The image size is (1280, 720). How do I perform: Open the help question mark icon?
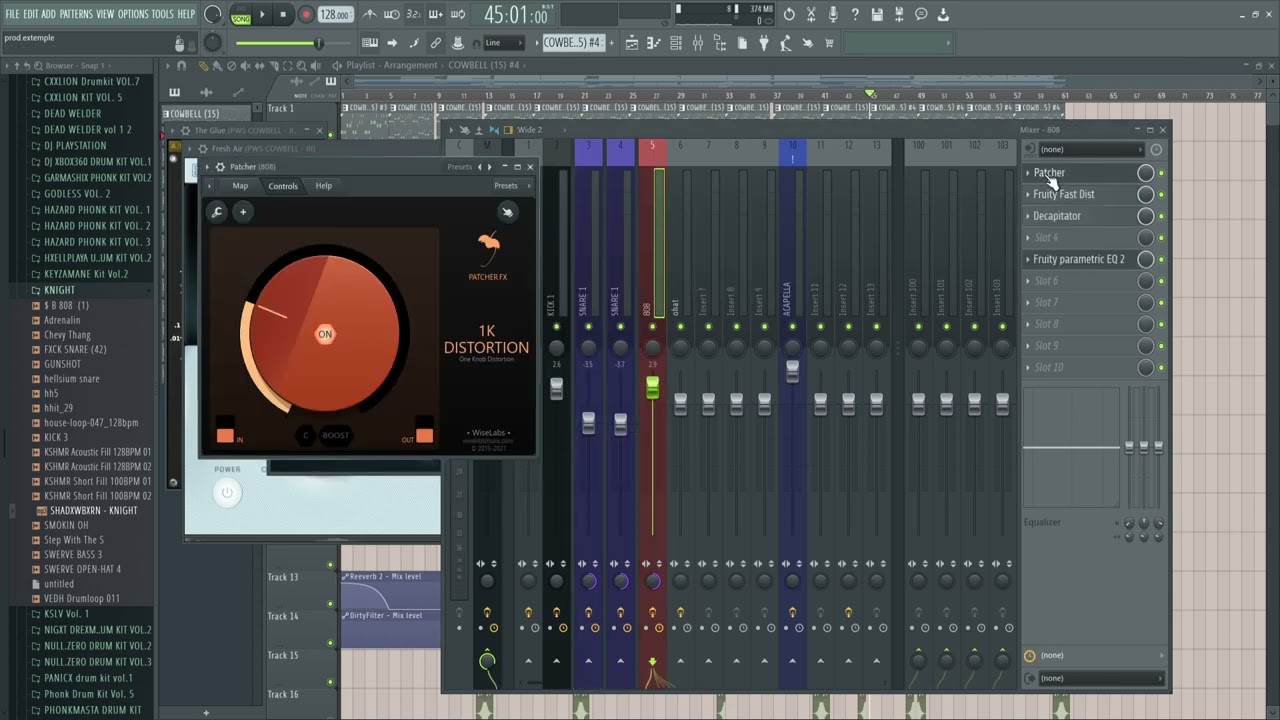[855, 14]
